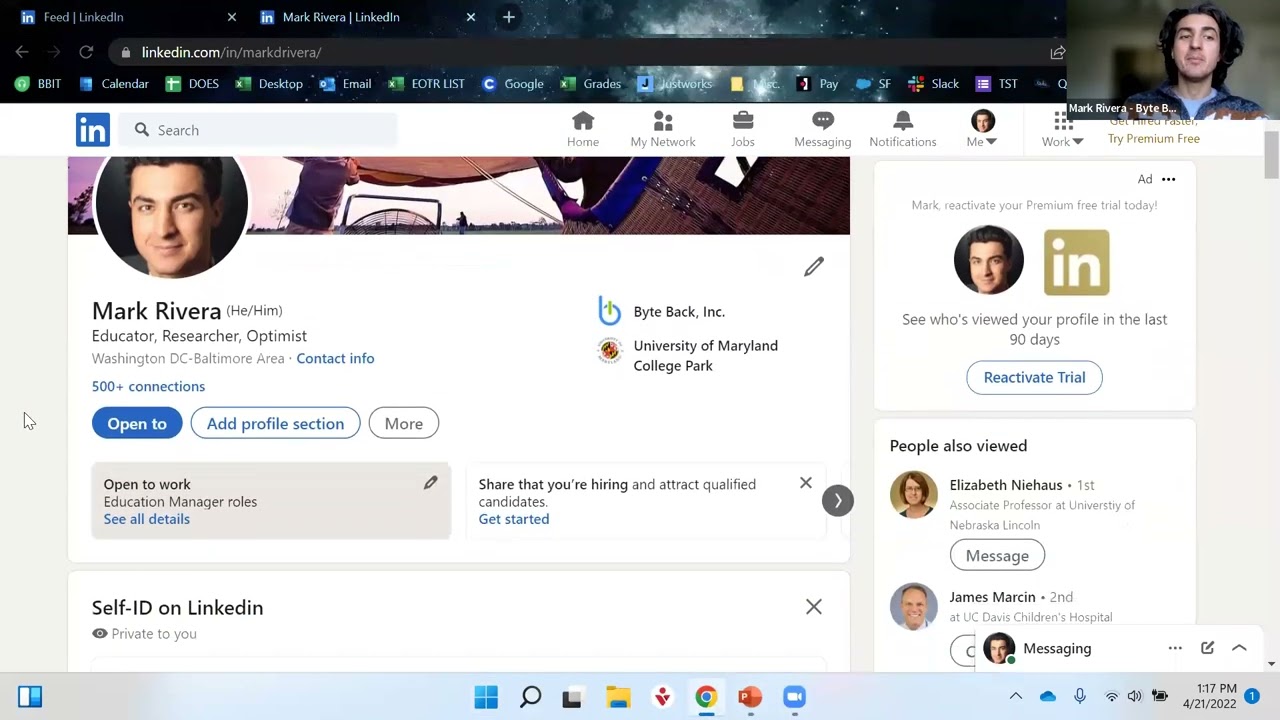Click the Open to button
This screenshot has height=720, width=1280.
click(137, 423)
